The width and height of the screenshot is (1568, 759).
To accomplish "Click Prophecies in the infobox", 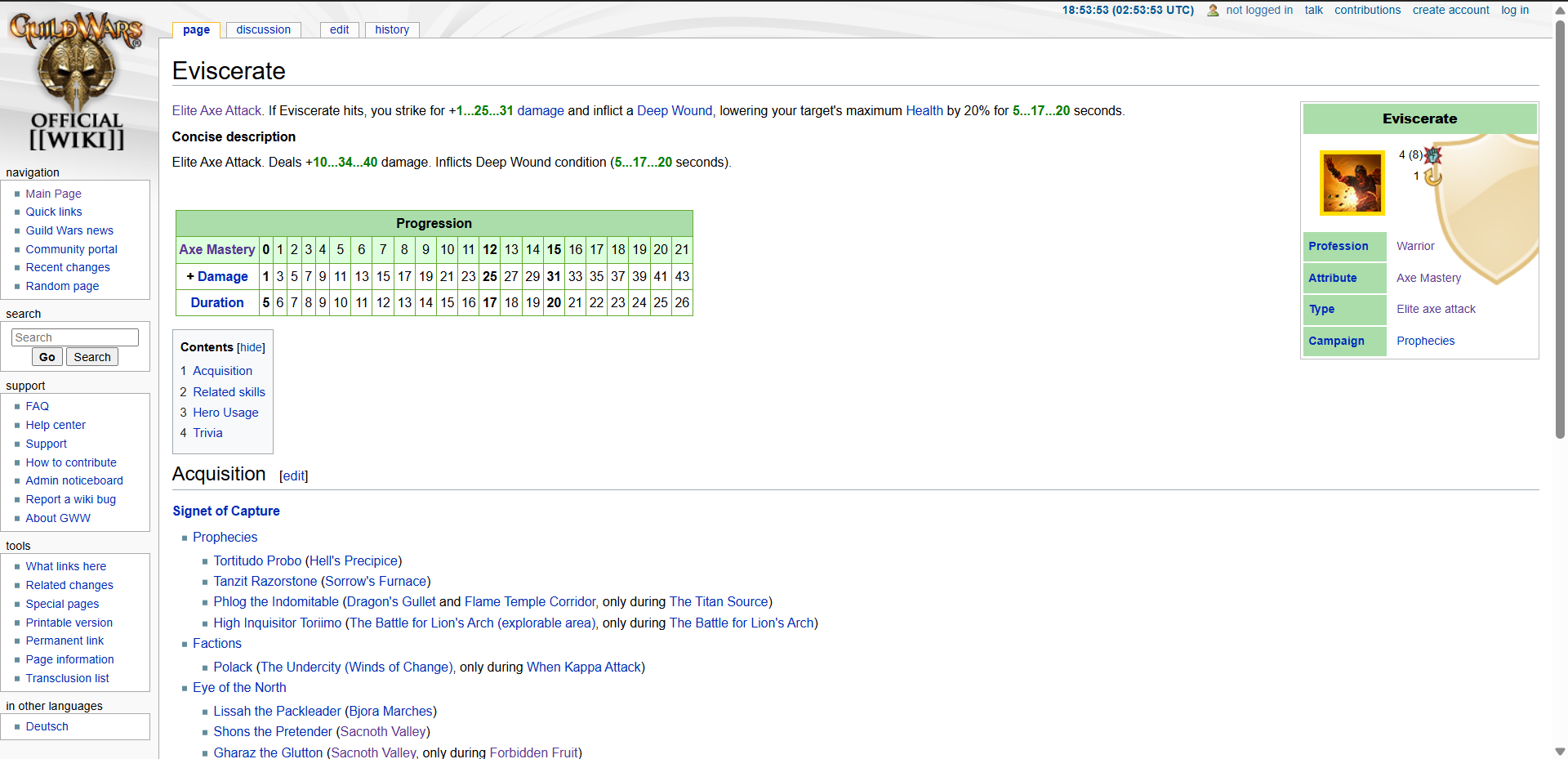I will pyautogui.click(x=1425, y=341).
